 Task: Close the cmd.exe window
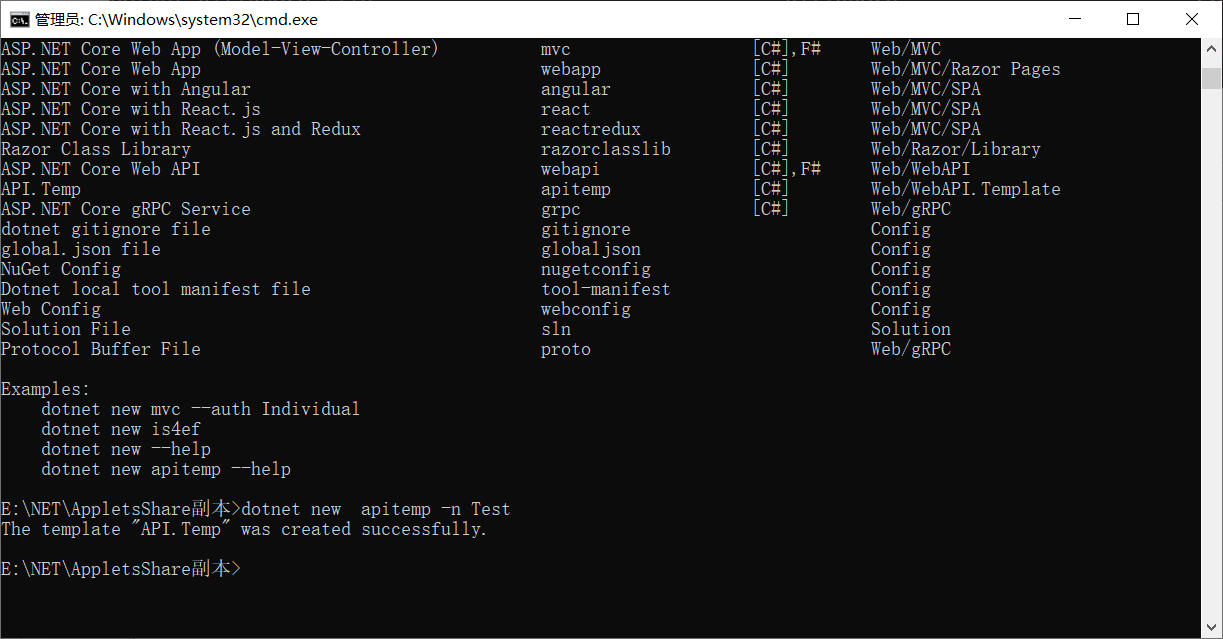[x=1192, y=18]
